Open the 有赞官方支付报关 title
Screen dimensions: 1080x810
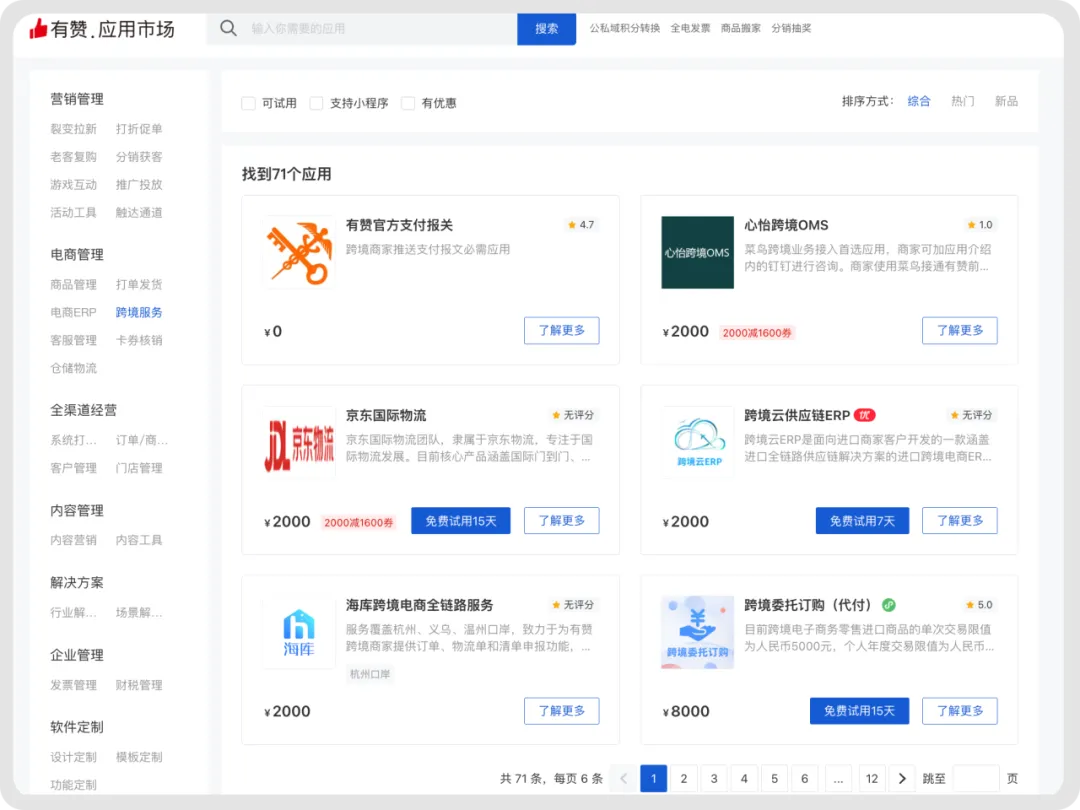click(x=399, y=225)
